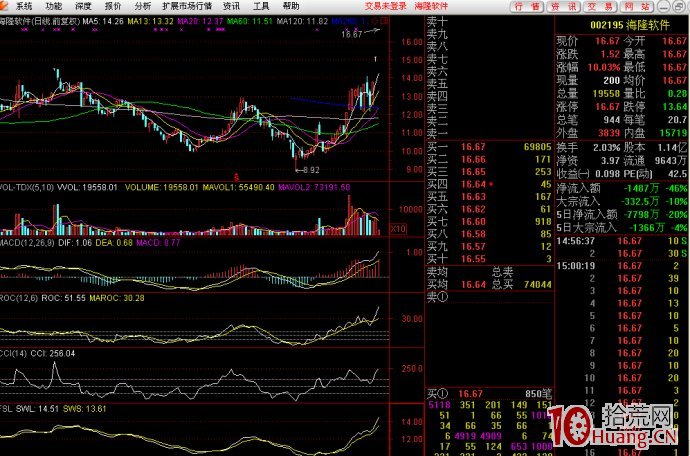Open the 网站 button at top right
The height and width of the screenshot is (456, 690).
[637, 7]
